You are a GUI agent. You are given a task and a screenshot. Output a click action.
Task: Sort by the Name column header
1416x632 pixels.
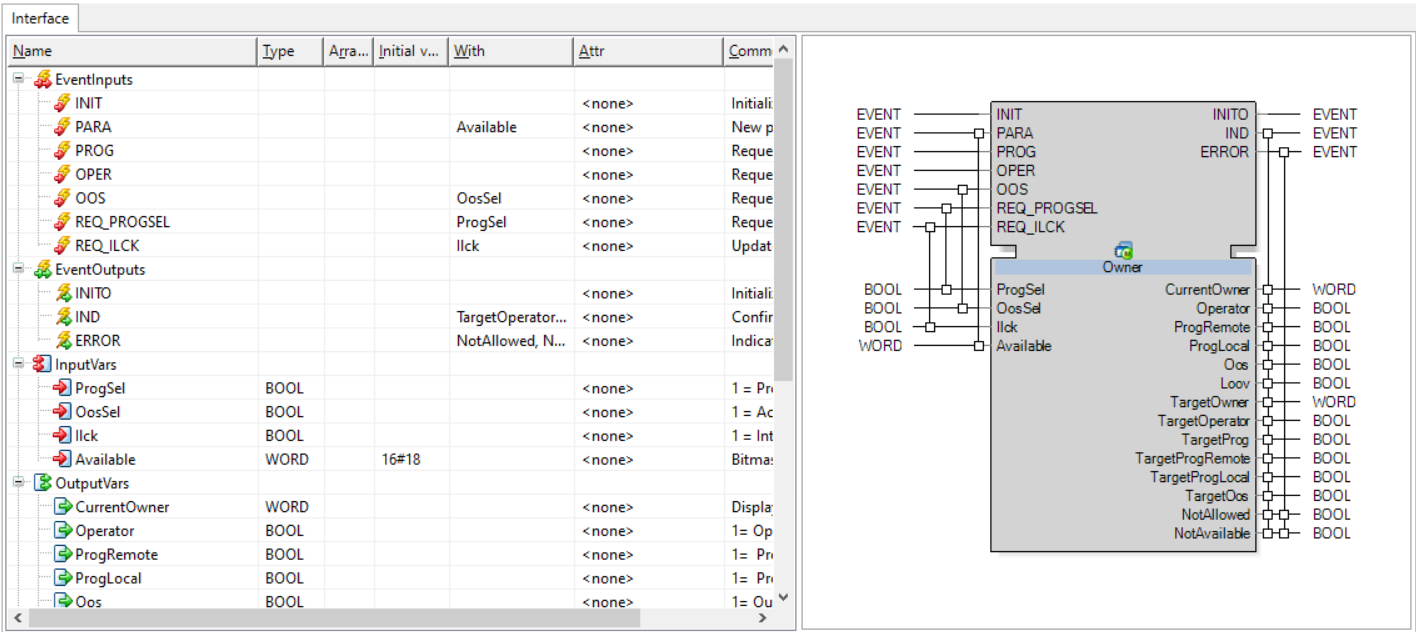(132, 51)
